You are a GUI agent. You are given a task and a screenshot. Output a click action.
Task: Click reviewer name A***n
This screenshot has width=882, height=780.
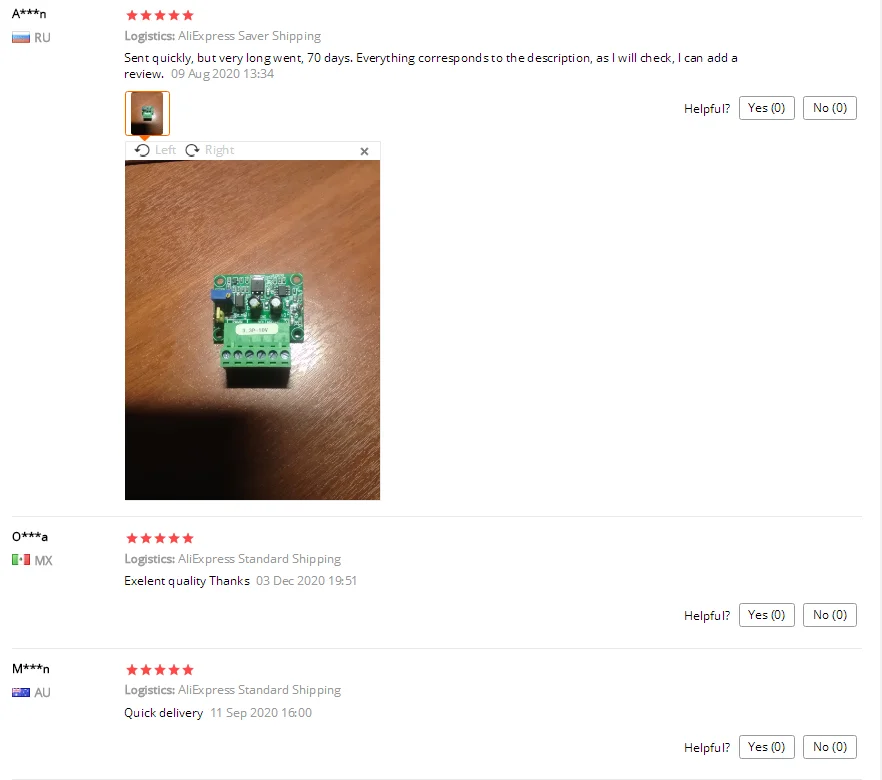(29, 13)
